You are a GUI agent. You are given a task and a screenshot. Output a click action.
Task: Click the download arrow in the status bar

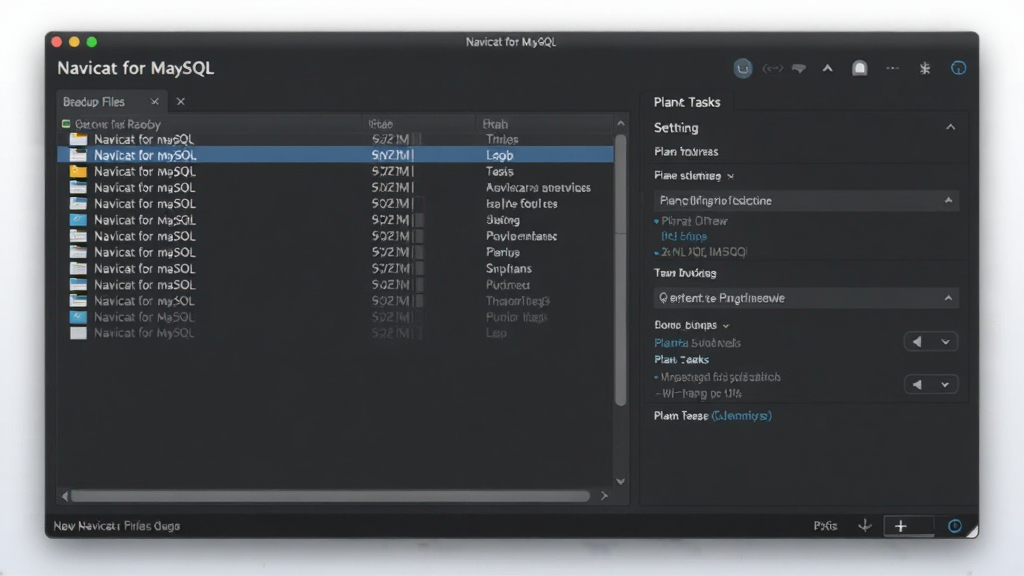(865, 525)
